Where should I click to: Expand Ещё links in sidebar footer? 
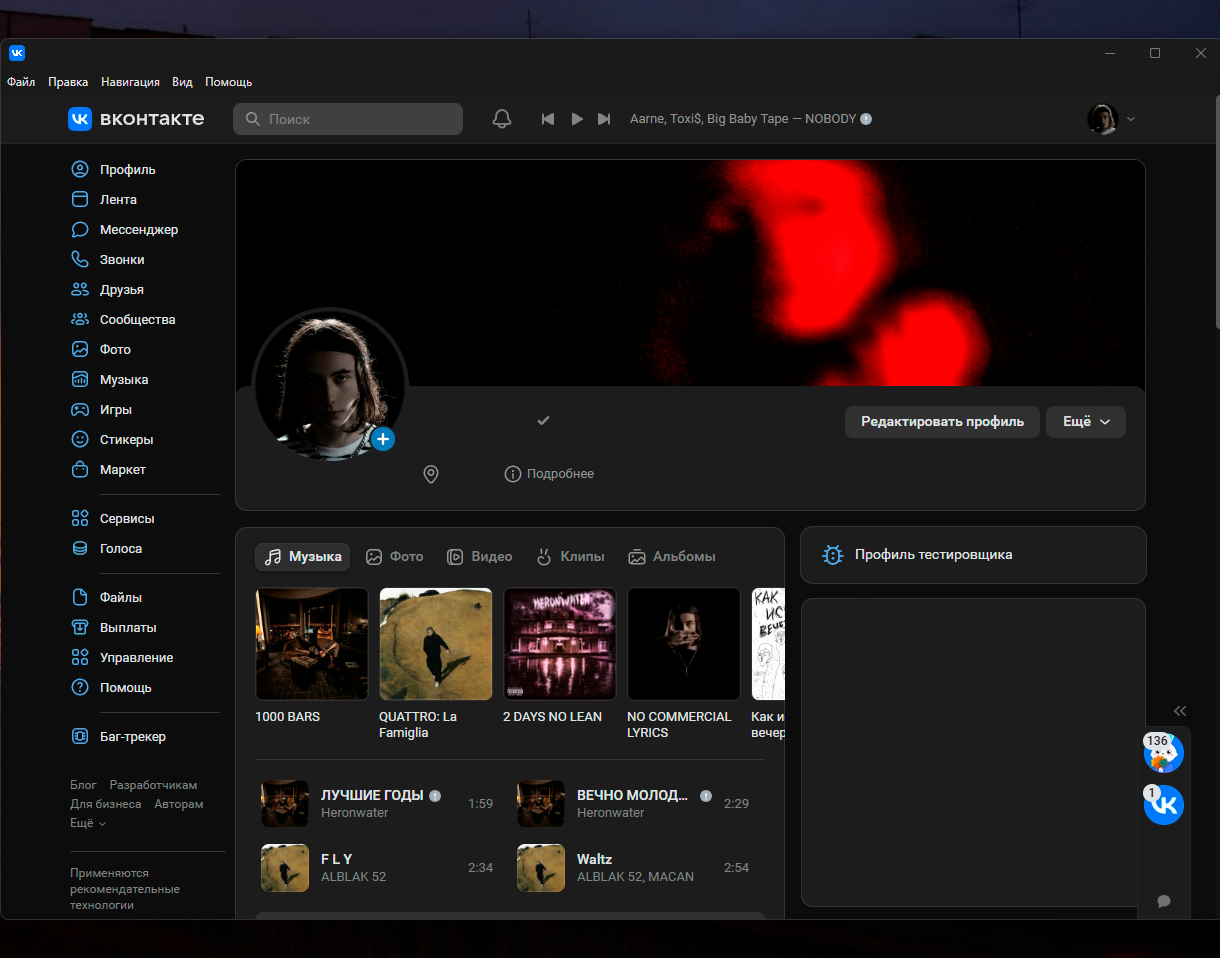coord(88,823)
